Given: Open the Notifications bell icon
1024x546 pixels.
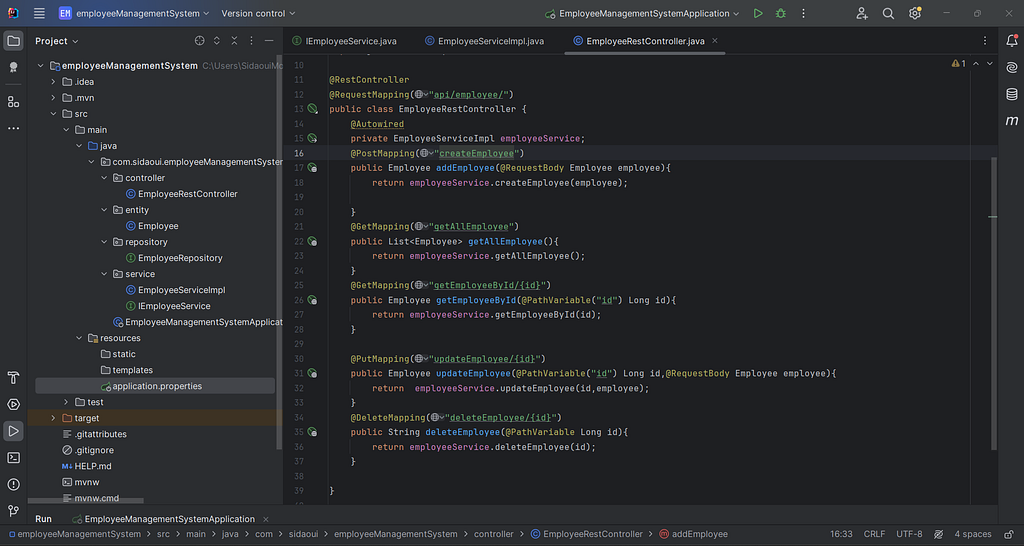Looking at the screenshot, I should pyautogui.click(x=1012, y=40).
